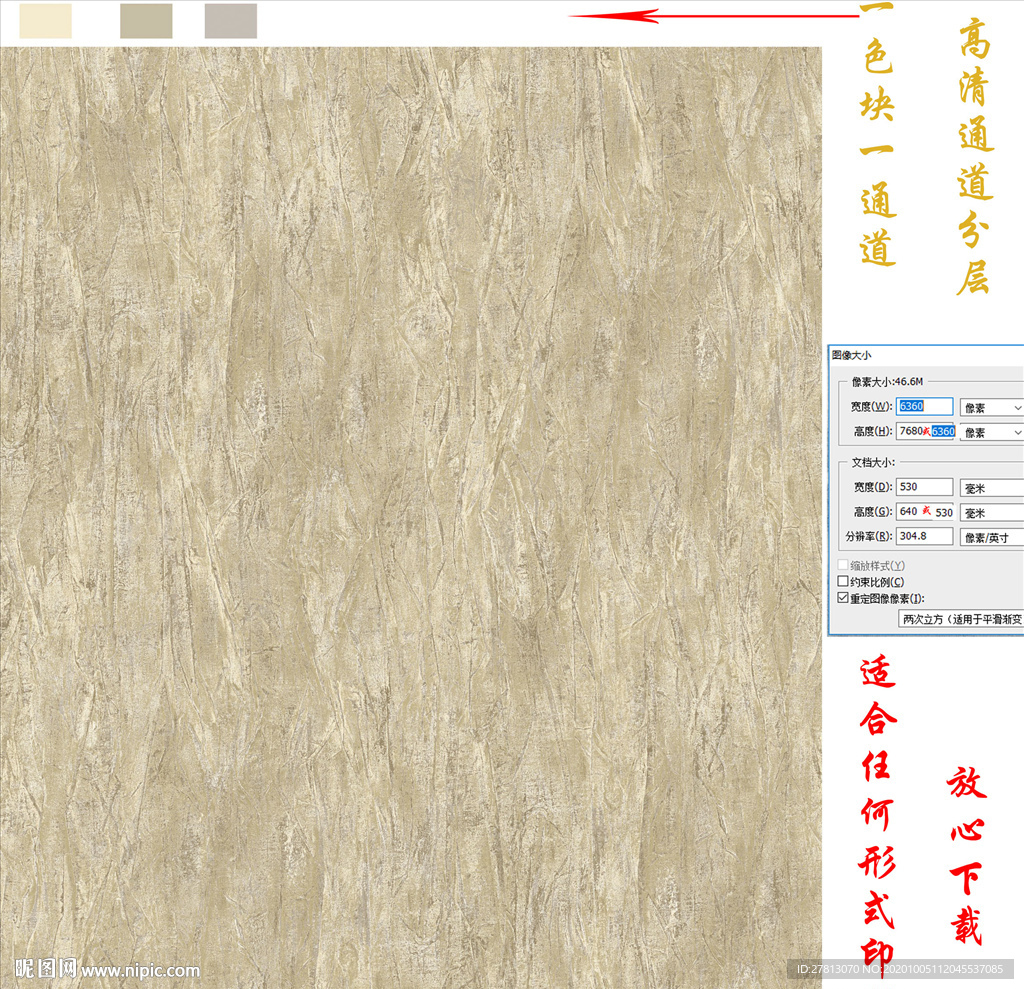
Task: Click the pixel height field showing 7680
Action: pos(925,431)
